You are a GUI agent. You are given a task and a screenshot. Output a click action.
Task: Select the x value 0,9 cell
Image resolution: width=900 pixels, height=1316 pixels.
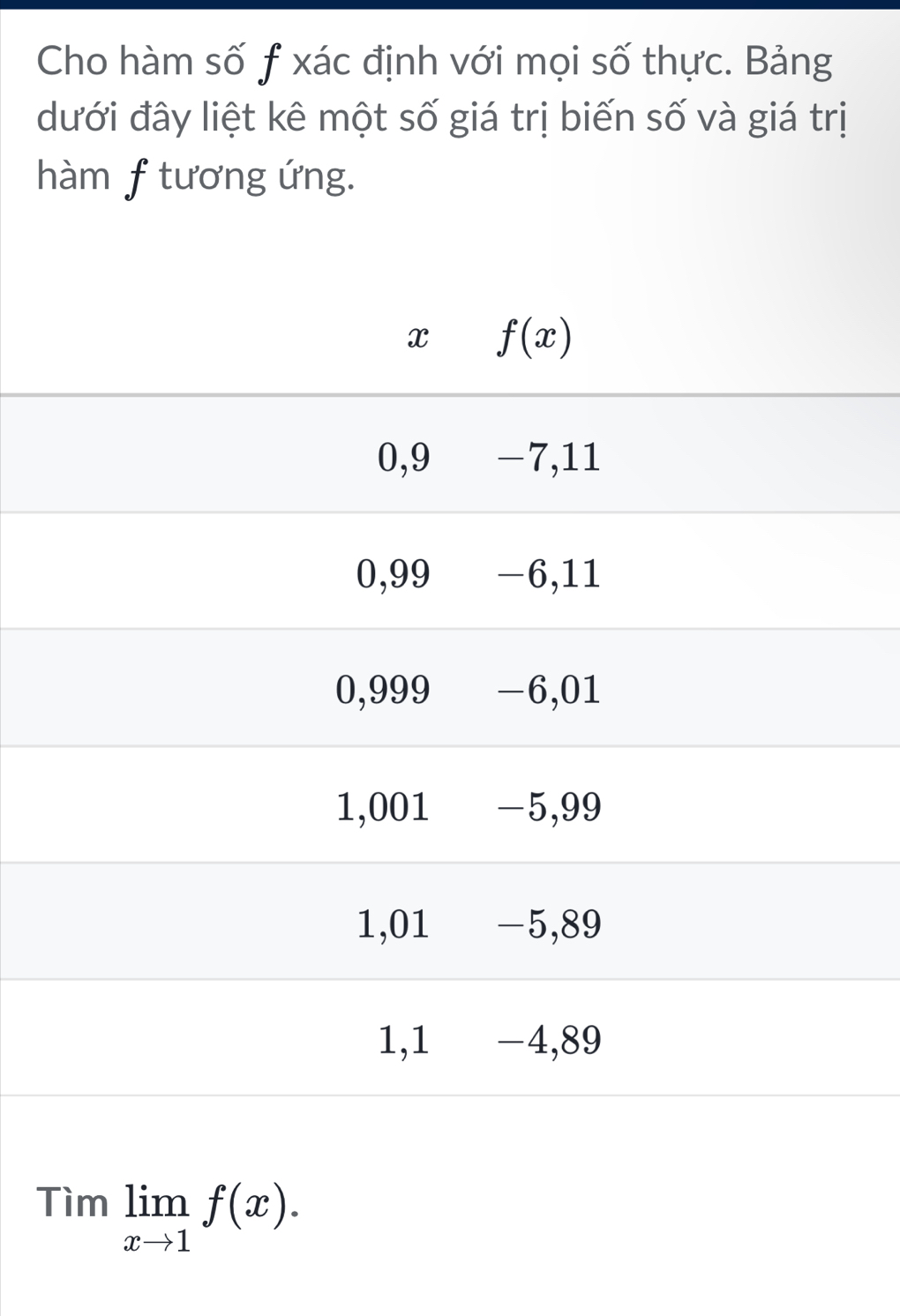[x=403, y=458]
